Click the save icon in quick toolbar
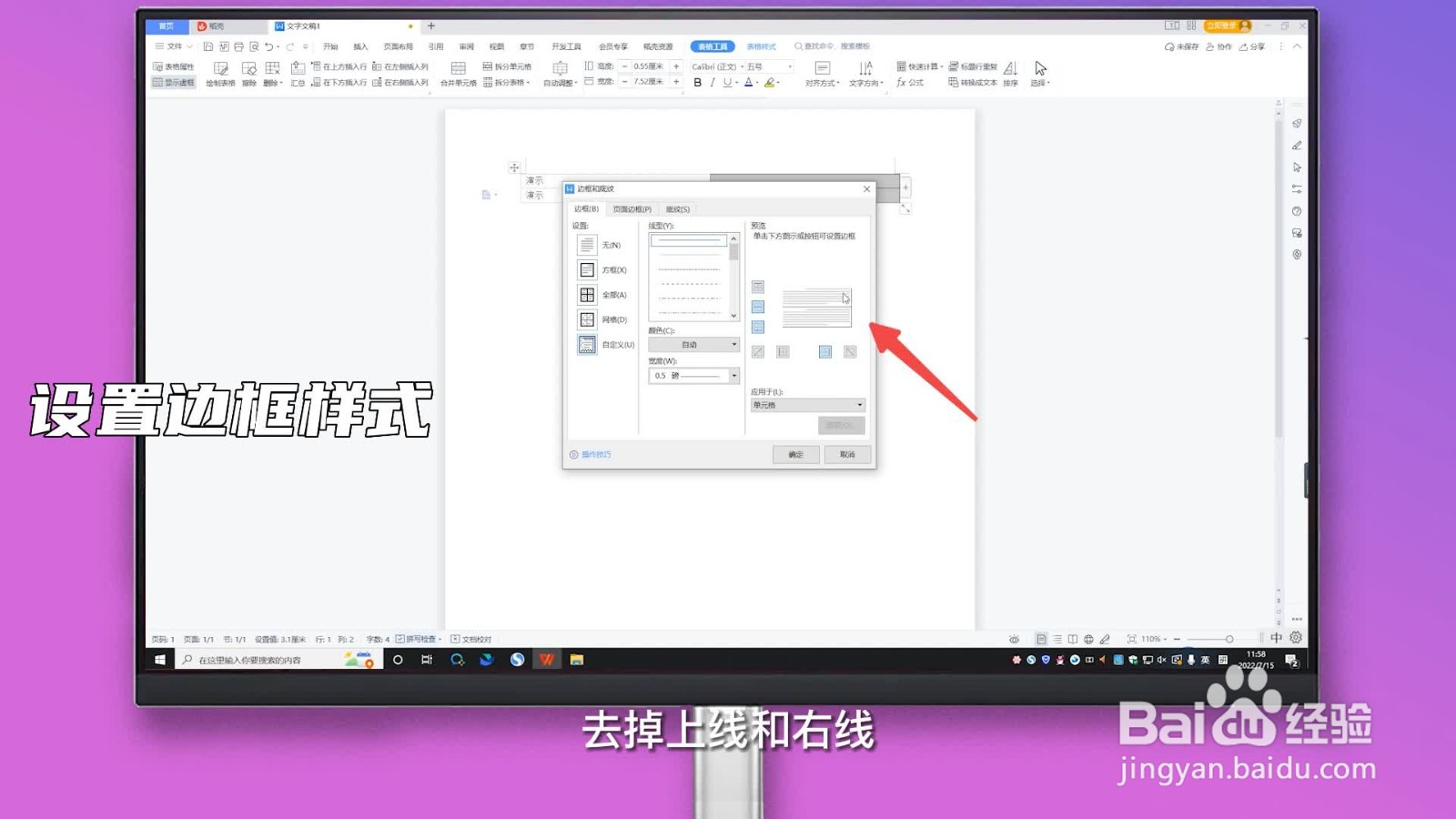Screen dimensions: 1456x819 (x=208, y=46)
